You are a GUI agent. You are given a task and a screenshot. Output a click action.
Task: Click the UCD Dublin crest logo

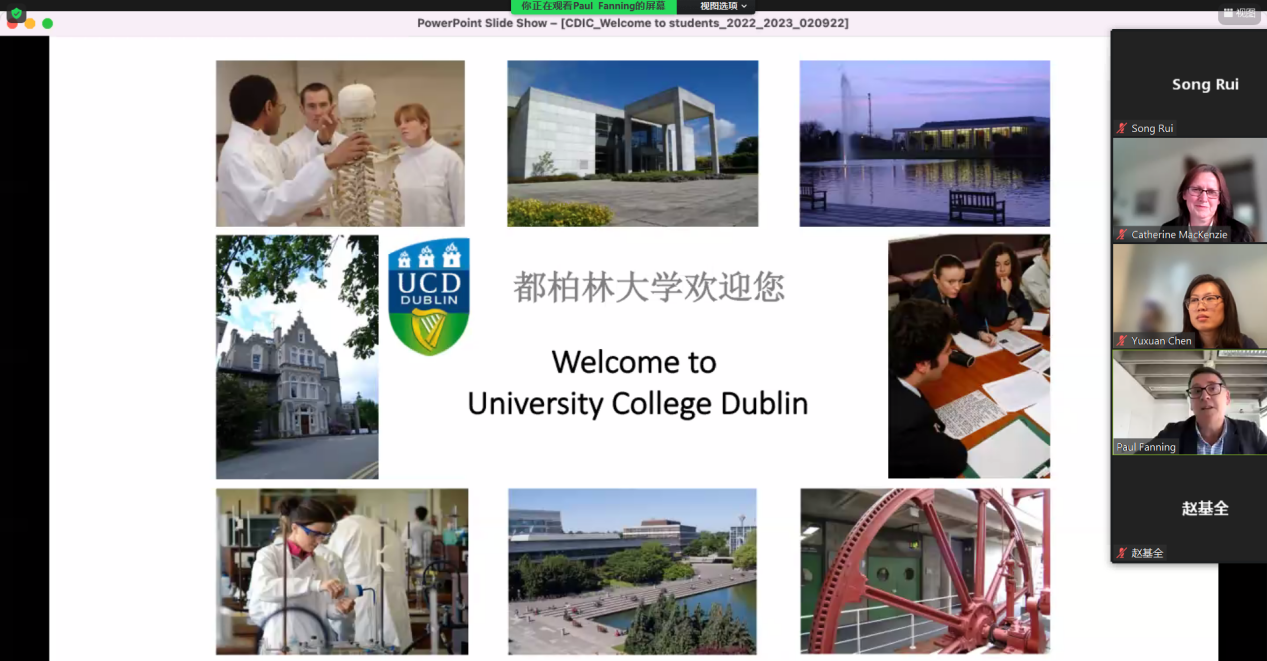(428, 296)
